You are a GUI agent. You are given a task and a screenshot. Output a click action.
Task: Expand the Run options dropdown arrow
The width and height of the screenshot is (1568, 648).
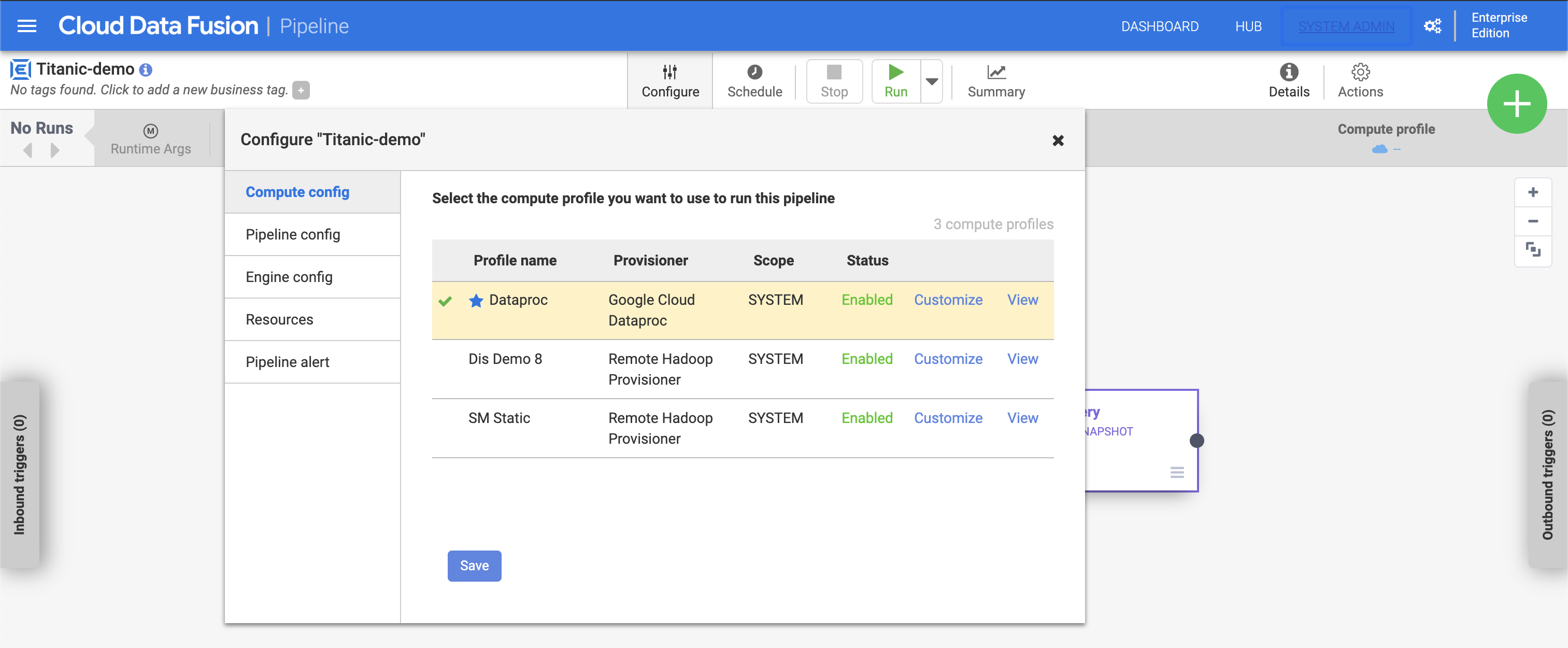pos(931,81)
